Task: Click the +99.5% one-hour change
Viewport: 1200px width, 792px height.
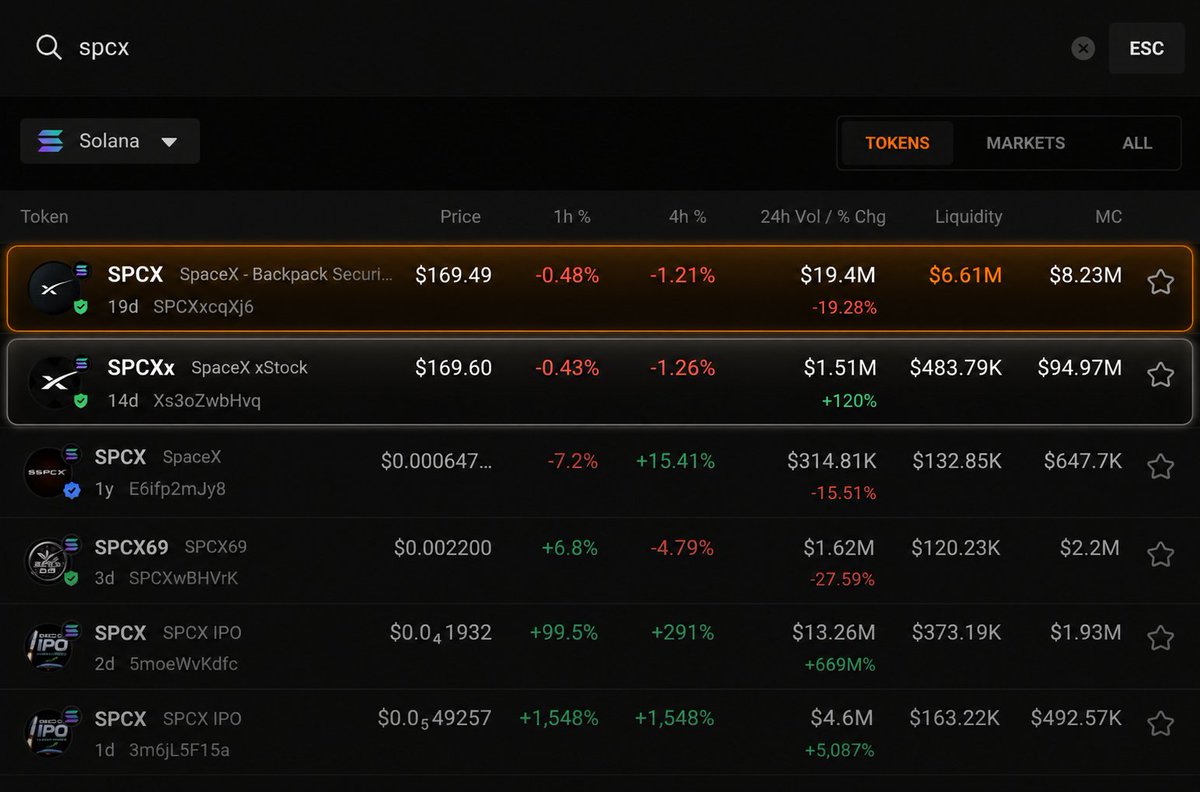Action: [563, 632]
